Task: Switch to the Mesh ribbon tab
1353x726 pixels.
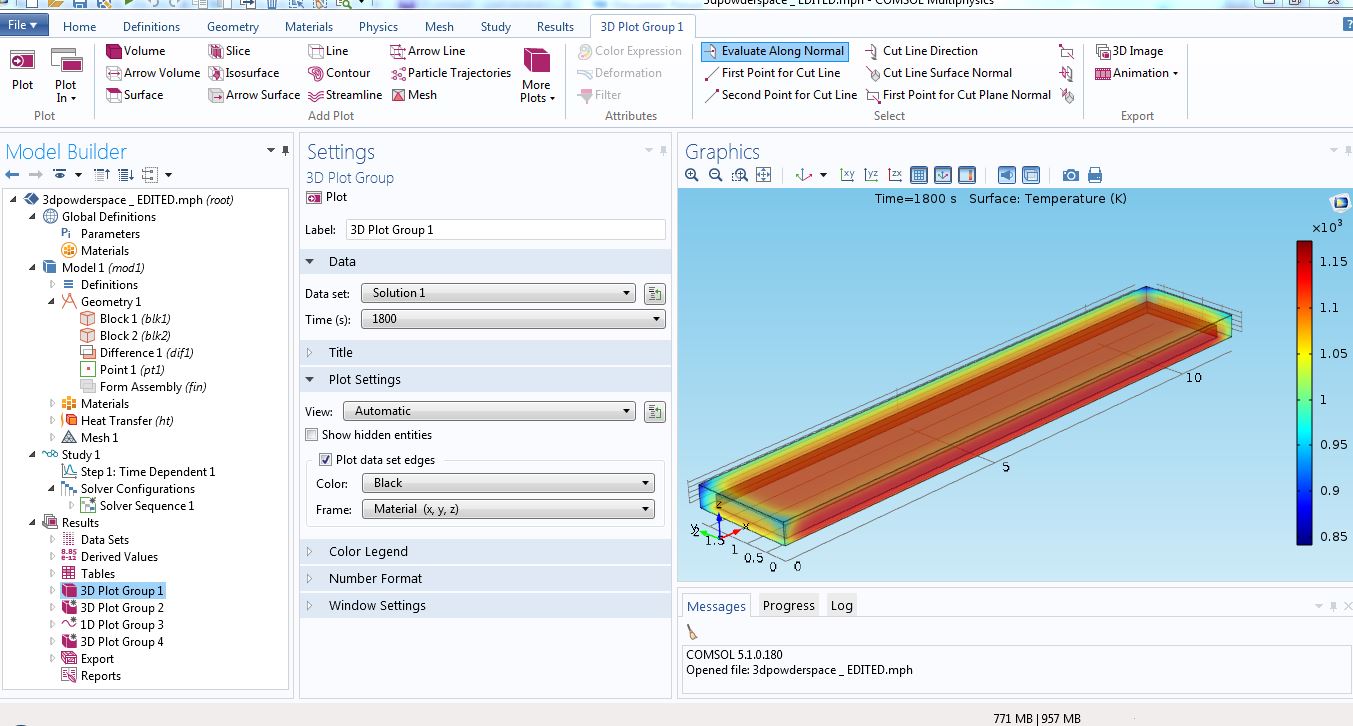Action: [x=438, y=27]
